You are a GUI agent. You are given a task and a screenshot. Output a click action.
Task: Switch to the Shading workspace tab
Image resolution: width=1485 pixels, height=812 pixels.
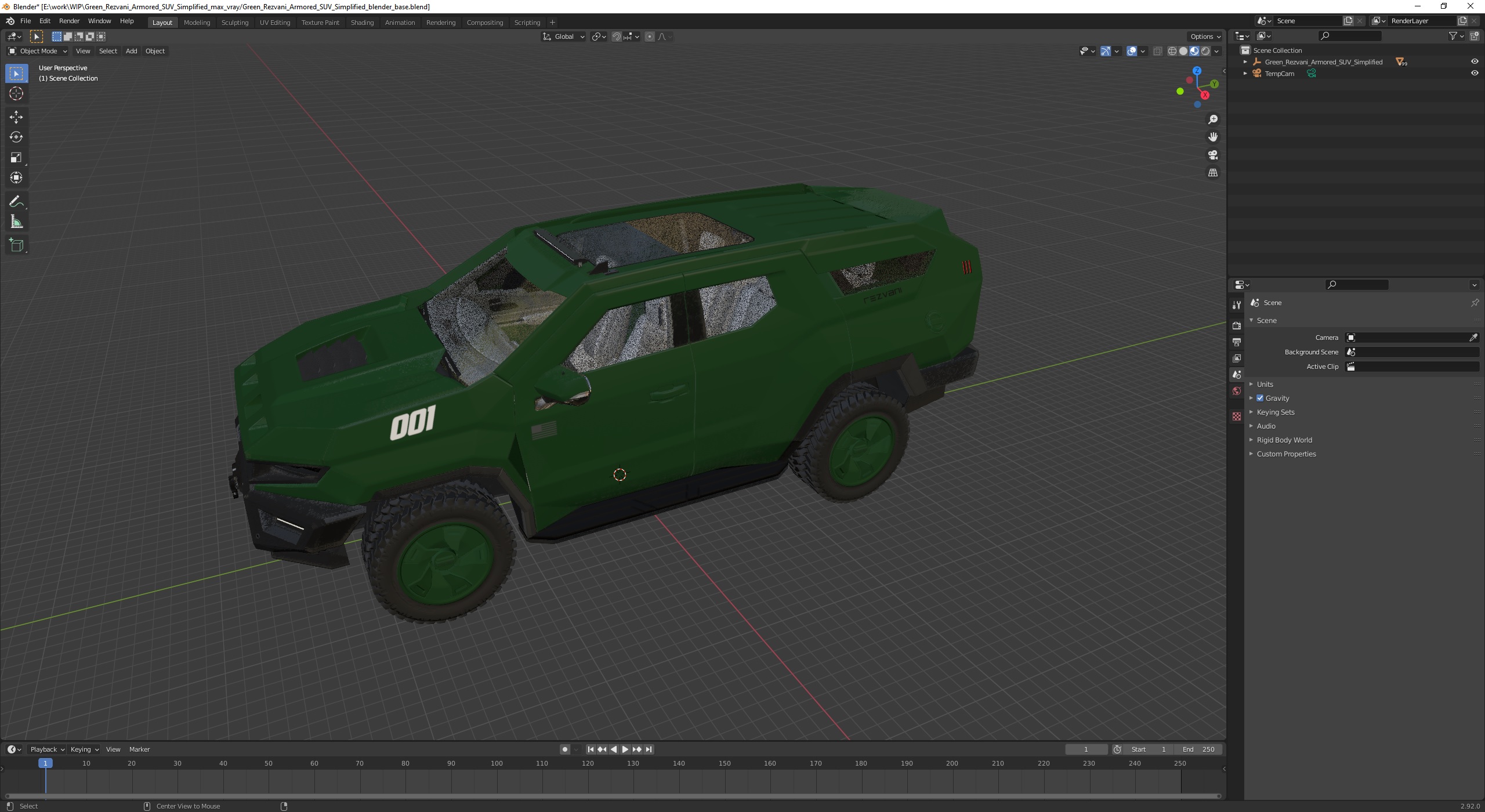pos(362,22)
